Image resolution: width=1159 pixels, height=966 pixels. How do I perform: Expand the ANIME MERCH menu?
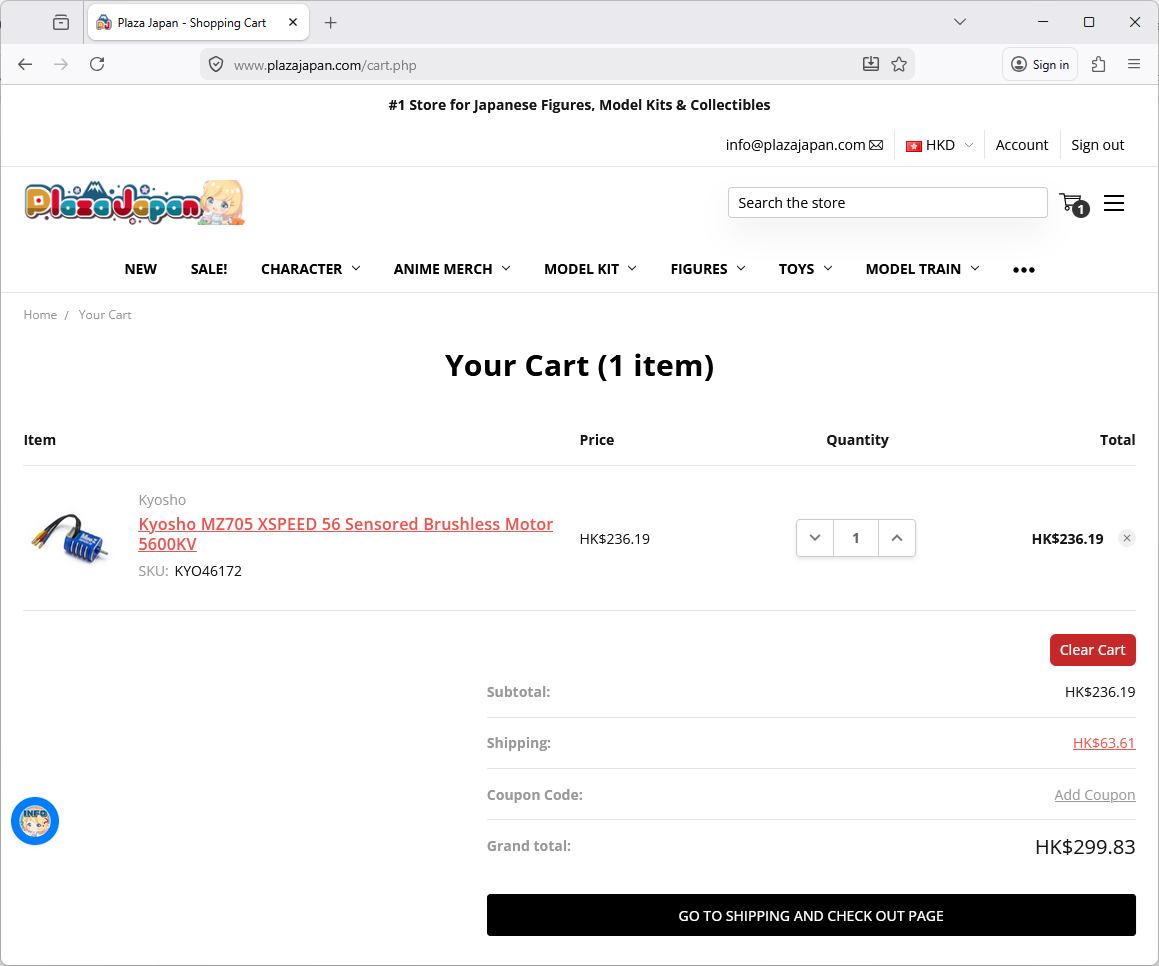tap(452, 269)
